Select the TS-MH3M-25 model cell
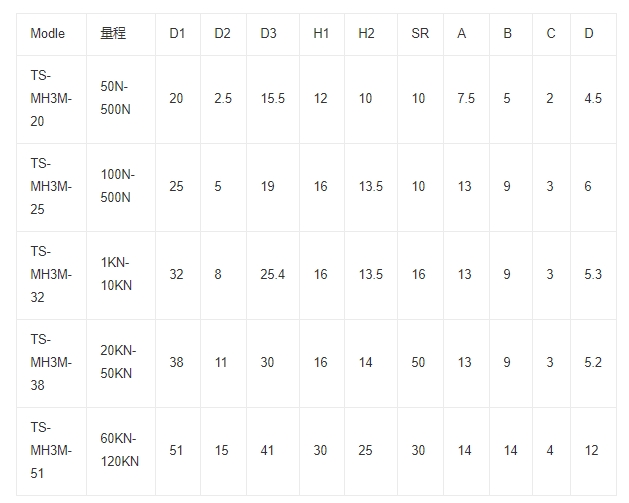 click(x=51, y=187)
